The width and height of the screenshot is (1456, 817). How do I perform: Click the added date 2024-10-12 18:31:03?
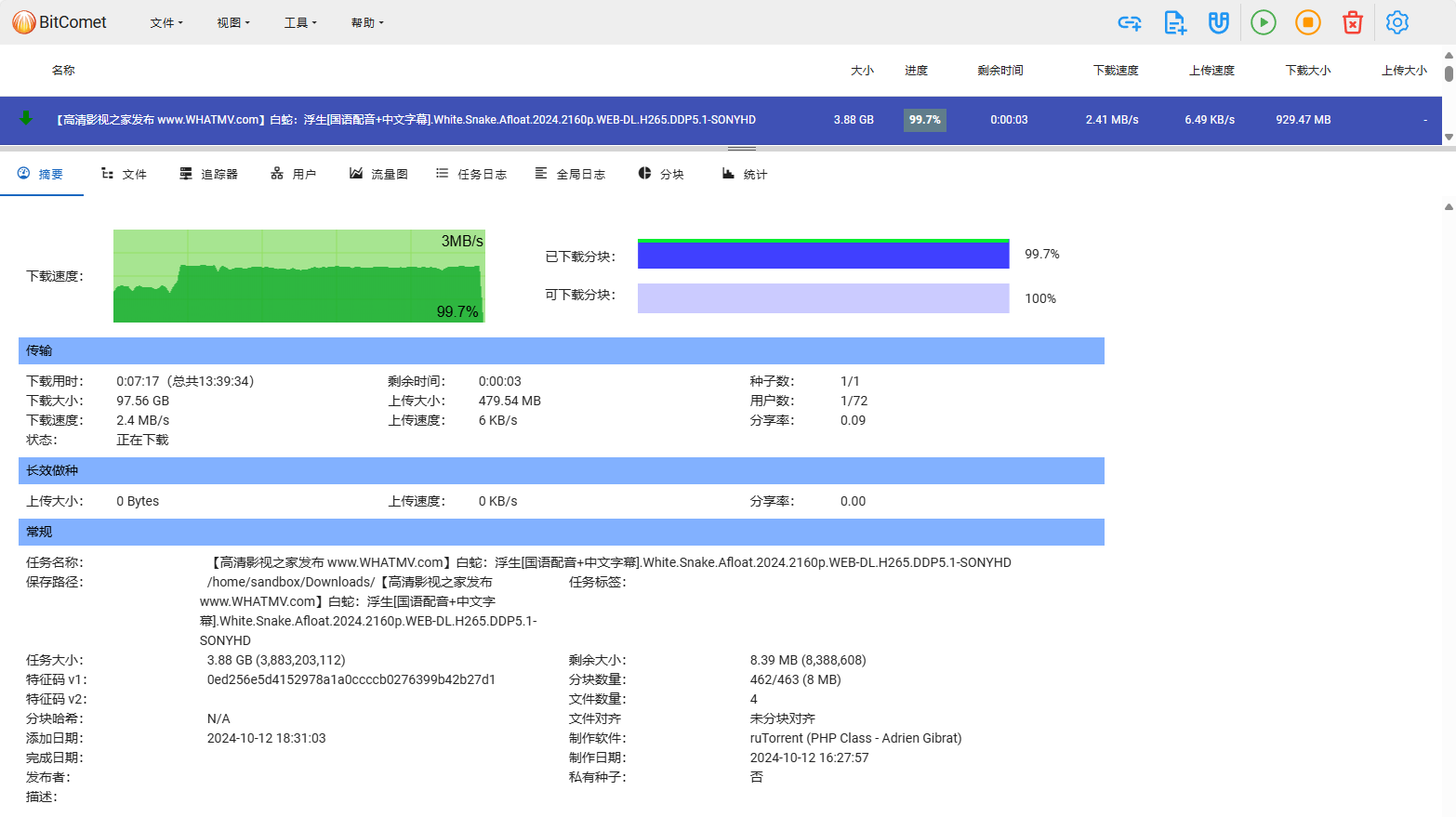point(267,738)
